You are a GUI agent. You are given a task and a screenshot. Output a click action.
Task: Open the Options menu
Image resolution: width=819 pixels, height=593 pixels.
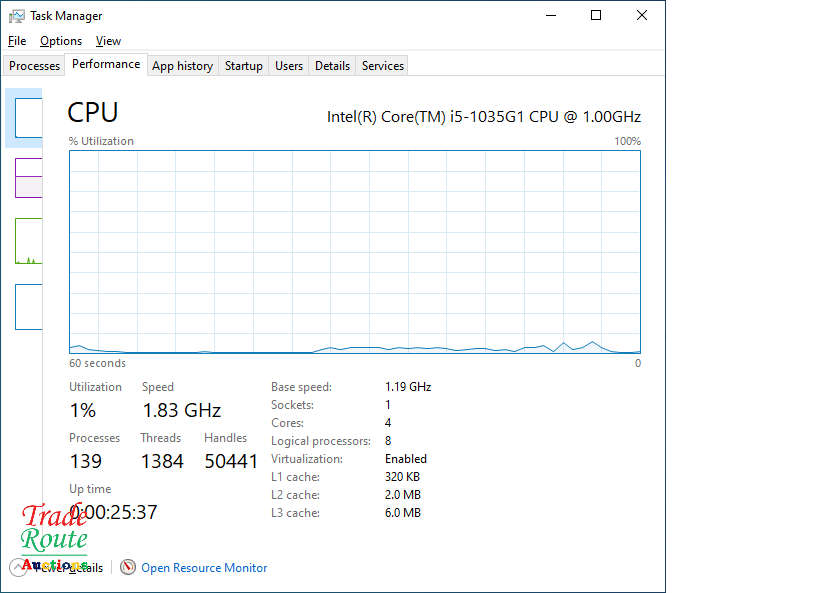(61, 41)
